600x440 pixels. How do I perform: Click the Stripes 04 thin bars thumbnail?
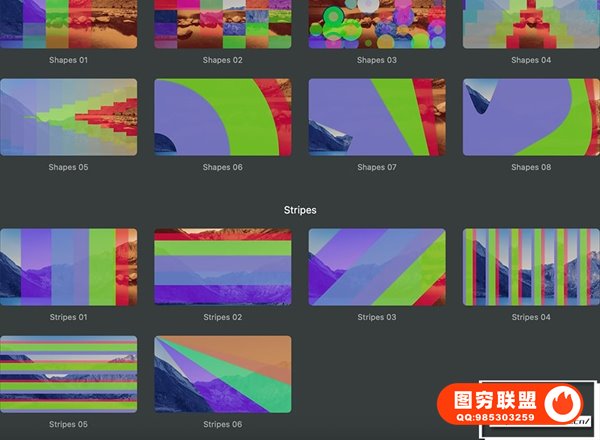point(531,267)
